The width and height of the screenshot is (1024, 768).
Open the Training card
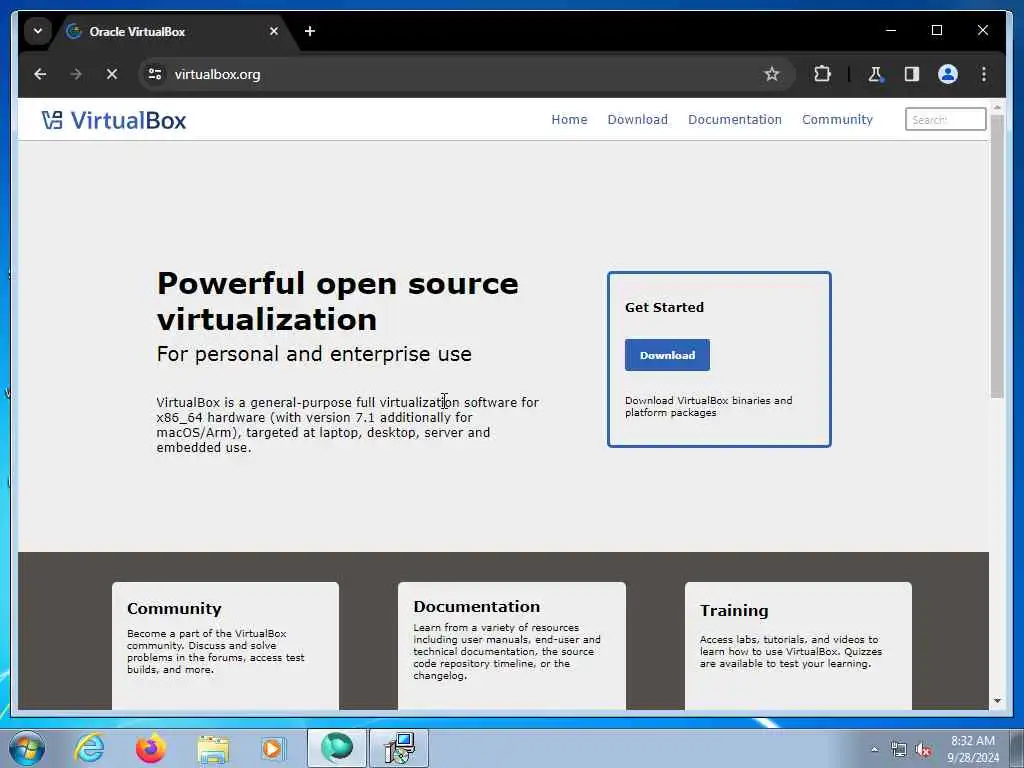pyautogui.click(x=798, y=645)
